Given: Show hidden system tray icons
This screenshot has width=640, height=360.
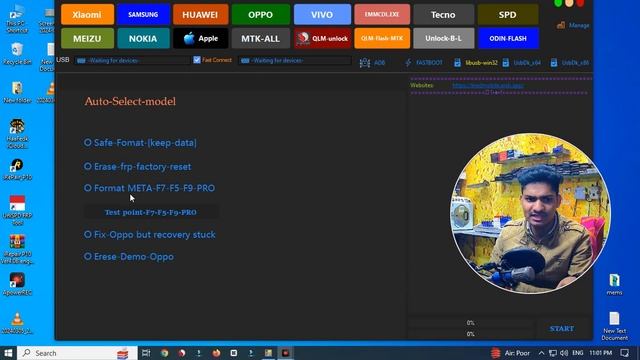Looking at the screenshot, I should tap(542, 353).
